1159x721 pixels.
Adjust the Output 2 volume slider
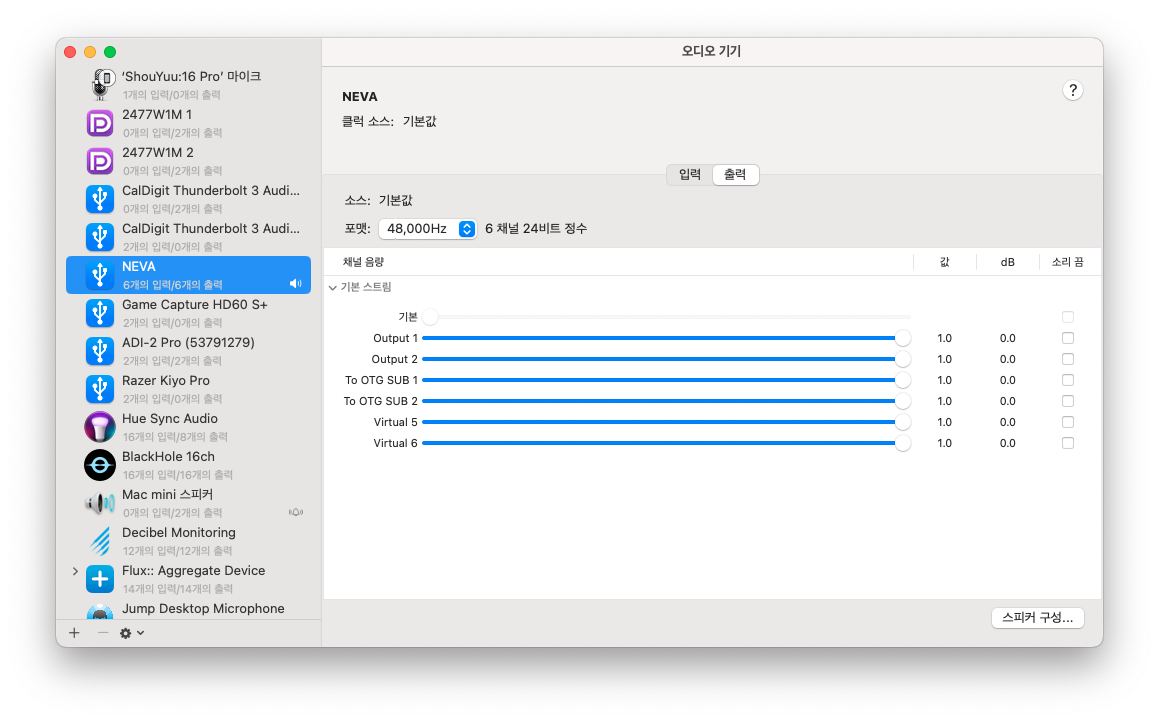coord(666,359)
